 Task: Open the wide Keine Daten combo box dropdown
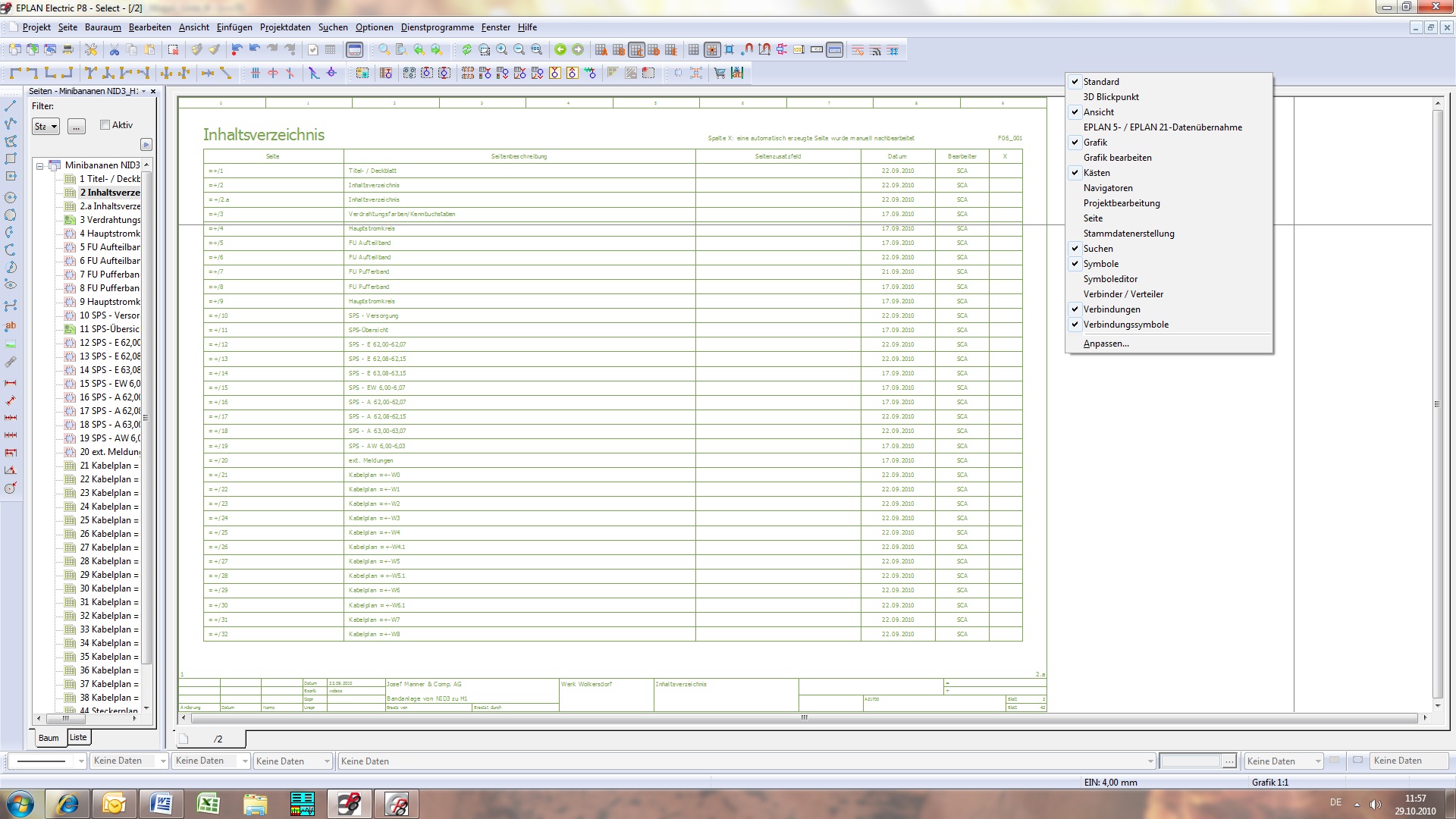point(1150,761)
